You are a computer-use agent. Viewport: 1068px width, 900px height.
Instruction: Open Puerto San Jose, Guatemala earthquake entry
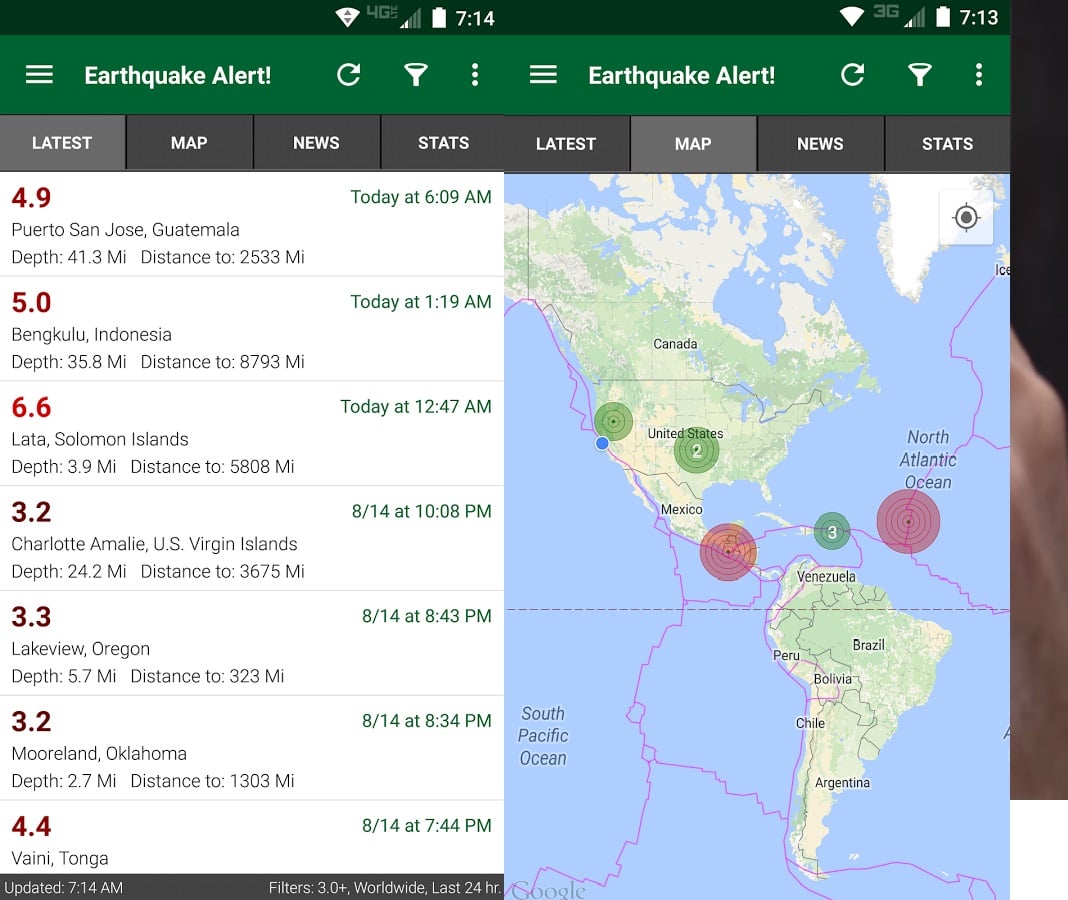(x=252, y=224)
